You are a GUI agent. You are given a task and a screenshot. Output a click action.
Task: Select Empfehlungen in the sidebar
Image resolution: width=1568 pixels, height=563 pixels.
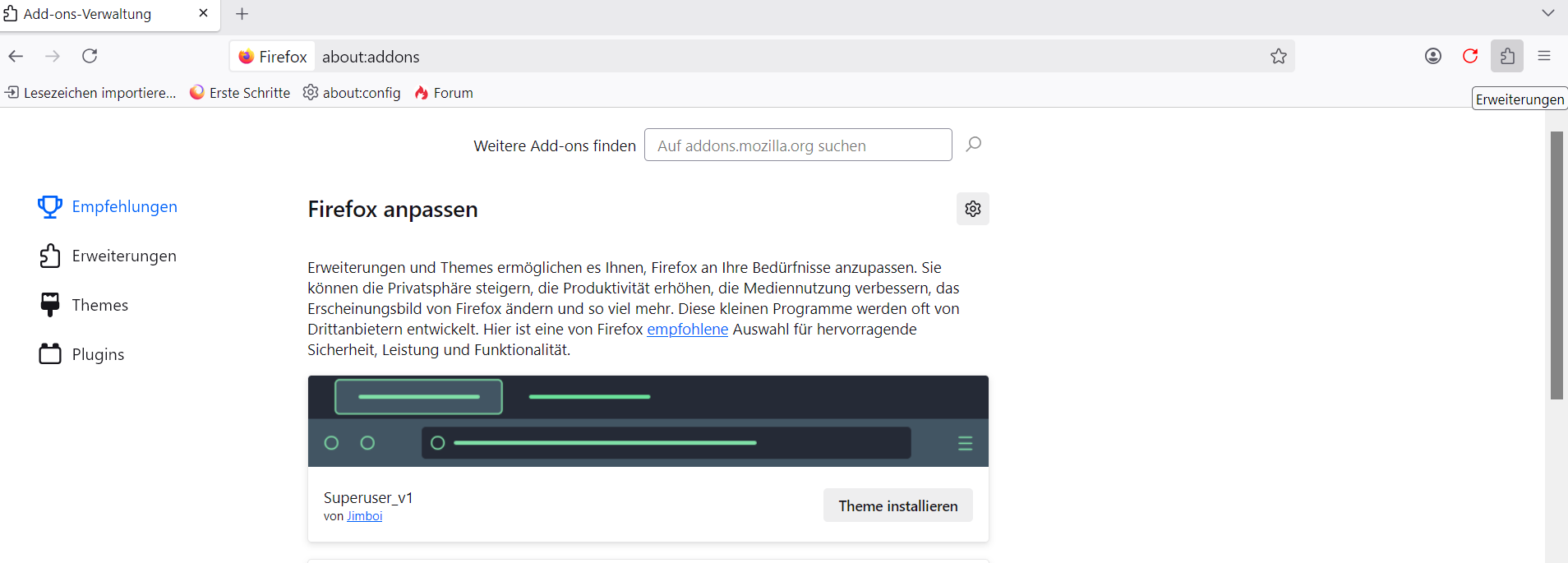pyautogui.click(x=108, y=207)
